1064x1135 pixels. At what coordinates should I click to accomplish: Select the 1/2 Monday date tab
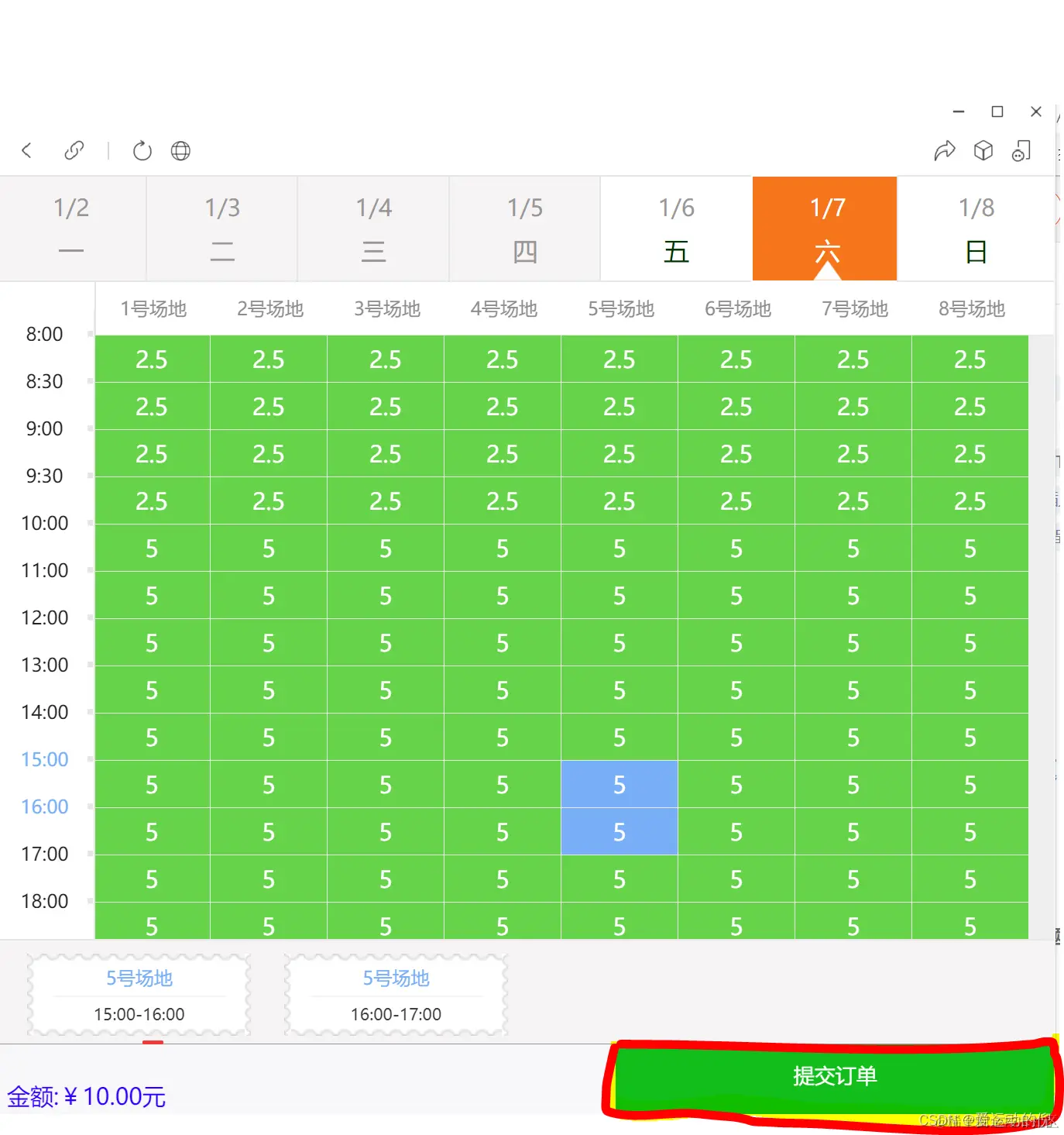(71, 229)
